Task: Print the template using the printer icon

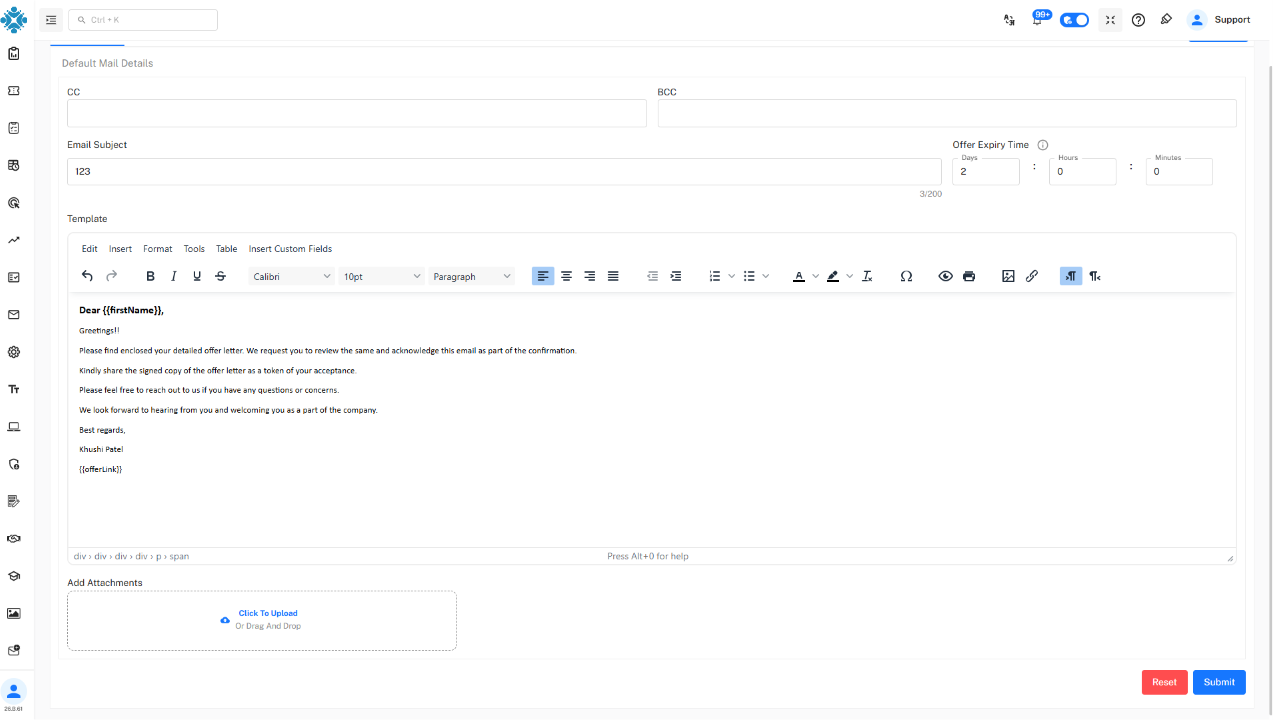Action: pyautogui.click(x=969, y=276)
